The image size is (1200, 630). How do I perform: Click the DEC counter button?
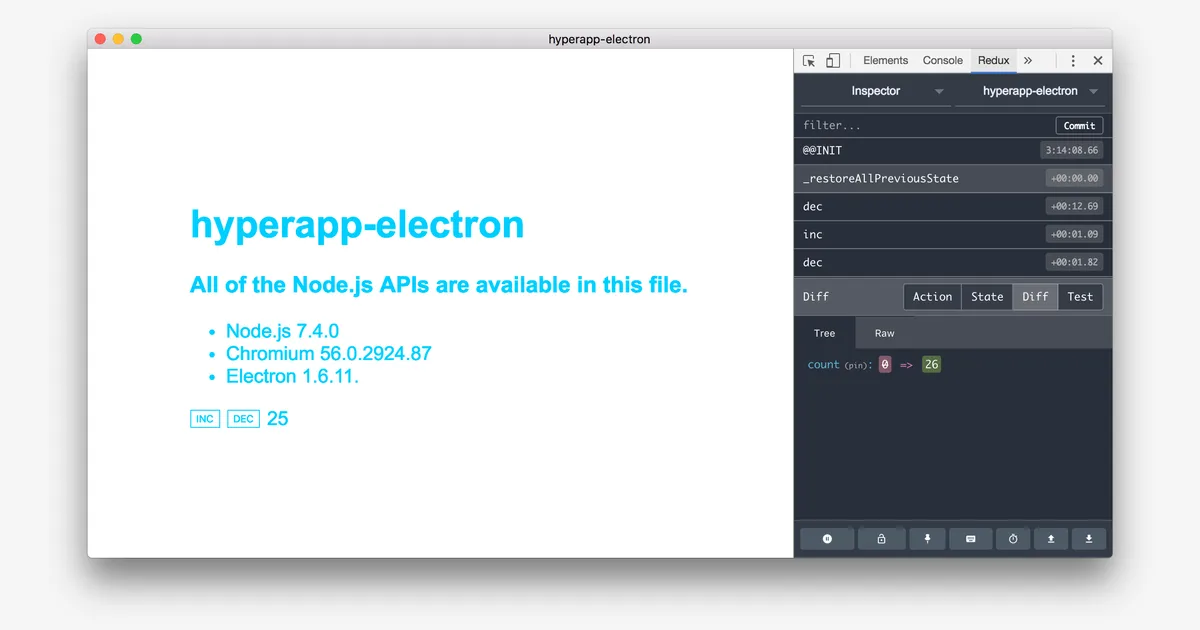click(243, 419)
